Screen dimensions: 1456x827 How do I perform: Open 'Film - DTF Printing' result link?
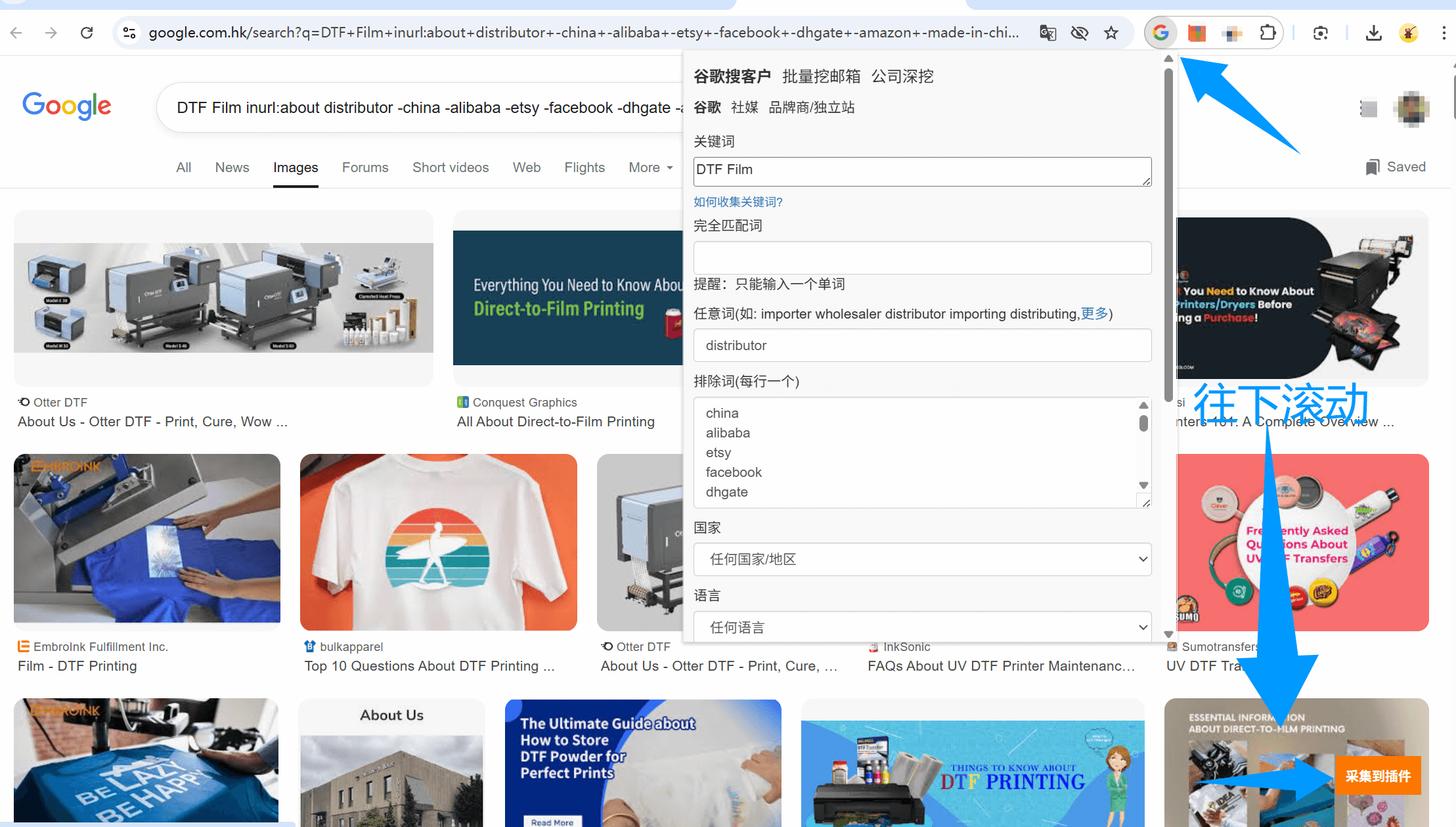tap(77, 666)
